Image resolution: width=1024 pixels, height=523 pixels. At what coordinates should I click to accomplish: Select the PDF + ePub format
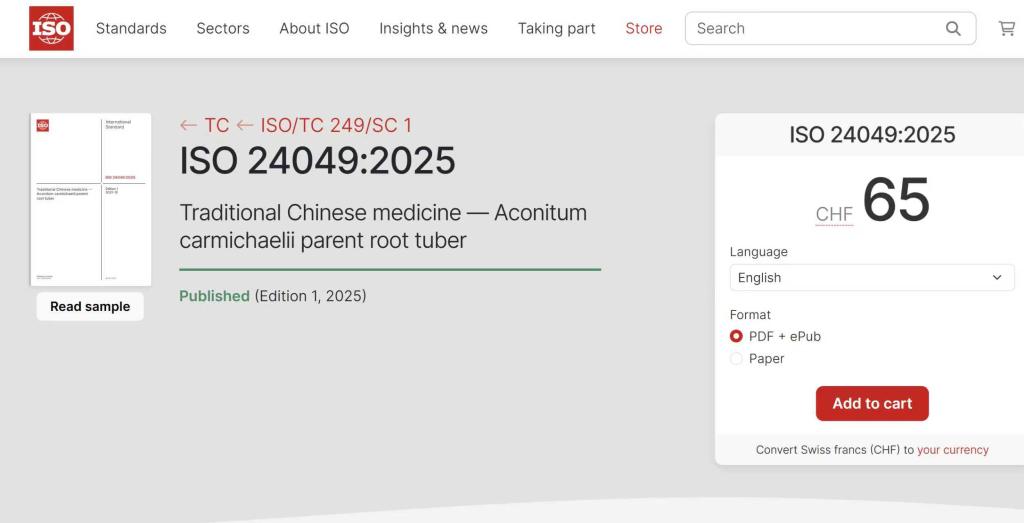click(737, 336)
